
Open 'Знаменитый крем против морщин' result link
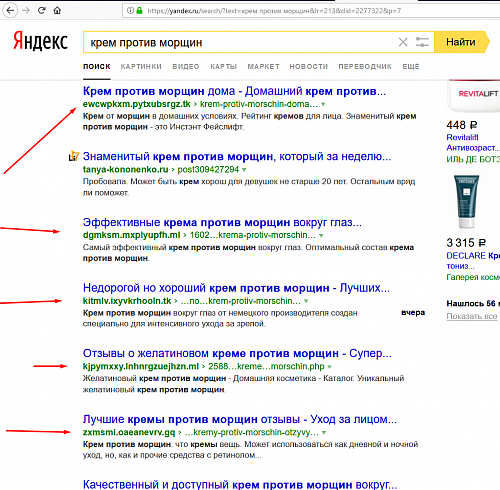pos(237,156)
